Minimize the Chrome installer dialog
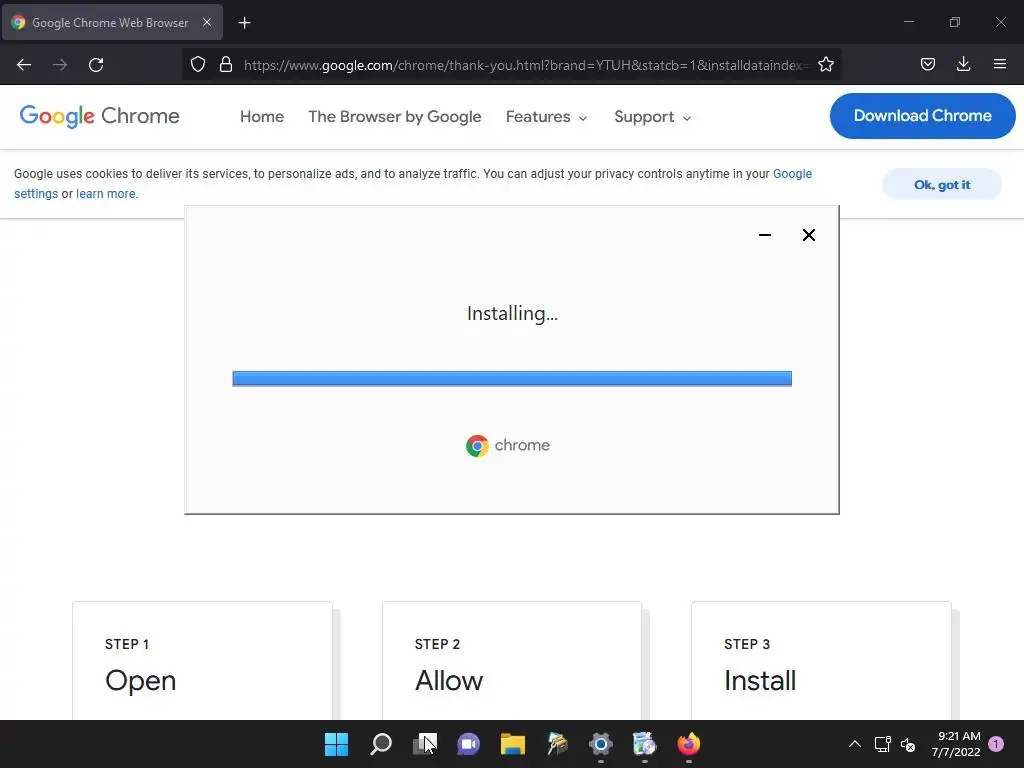The width and height of the screenshot is (1024, 768). (765, 235)
